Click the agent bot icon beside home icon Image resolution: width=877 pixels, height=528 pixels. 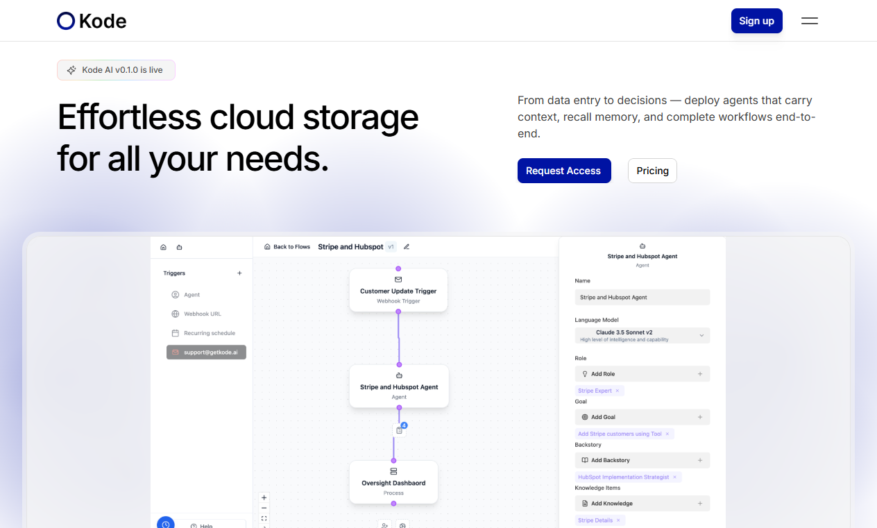(x=179, y=247)
